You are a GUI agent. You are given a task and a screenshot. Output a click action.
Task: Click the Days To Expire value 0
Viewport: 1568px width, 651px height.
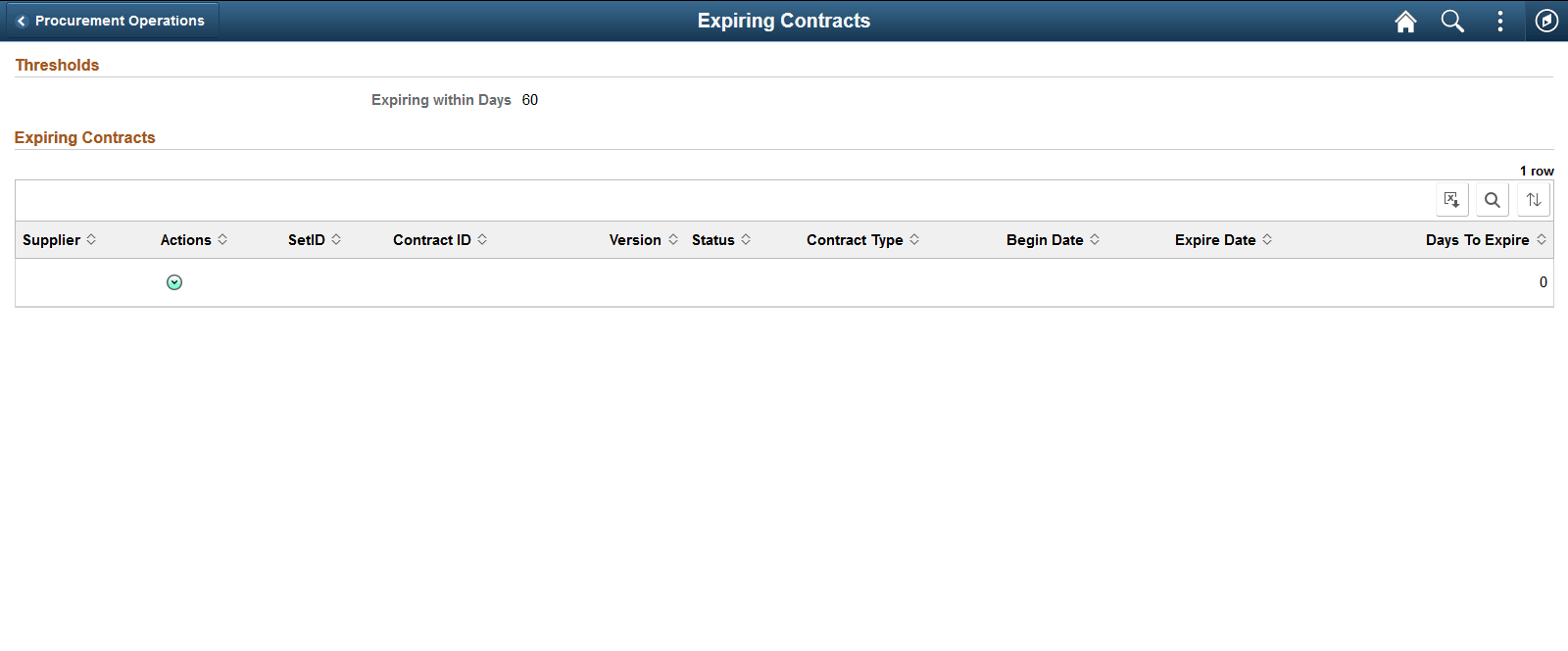click(1543, 282)
